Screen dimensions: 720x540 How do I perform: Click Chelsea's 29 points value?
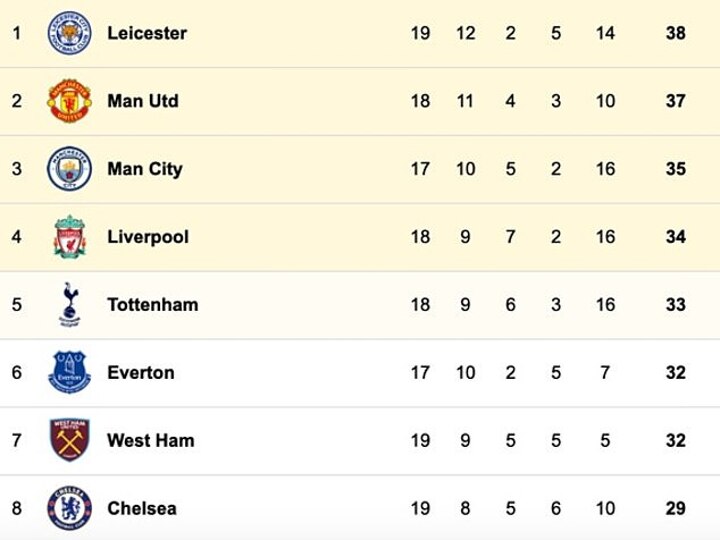[x=676, y=509]
